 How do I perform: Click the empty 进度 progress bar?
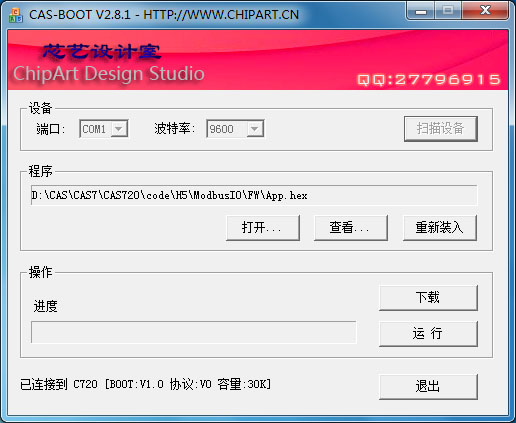tap(194, 332)
